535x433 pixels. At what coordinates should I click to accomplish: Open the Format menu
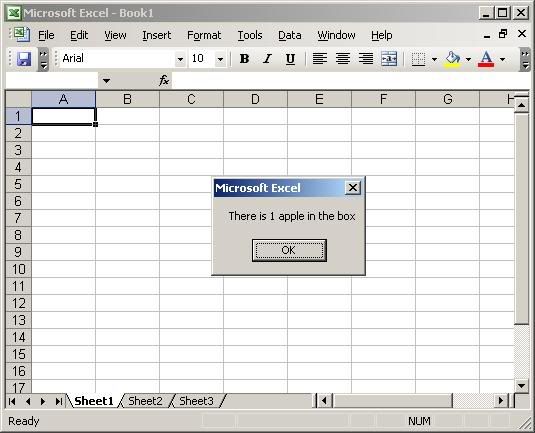click(204, 35)
